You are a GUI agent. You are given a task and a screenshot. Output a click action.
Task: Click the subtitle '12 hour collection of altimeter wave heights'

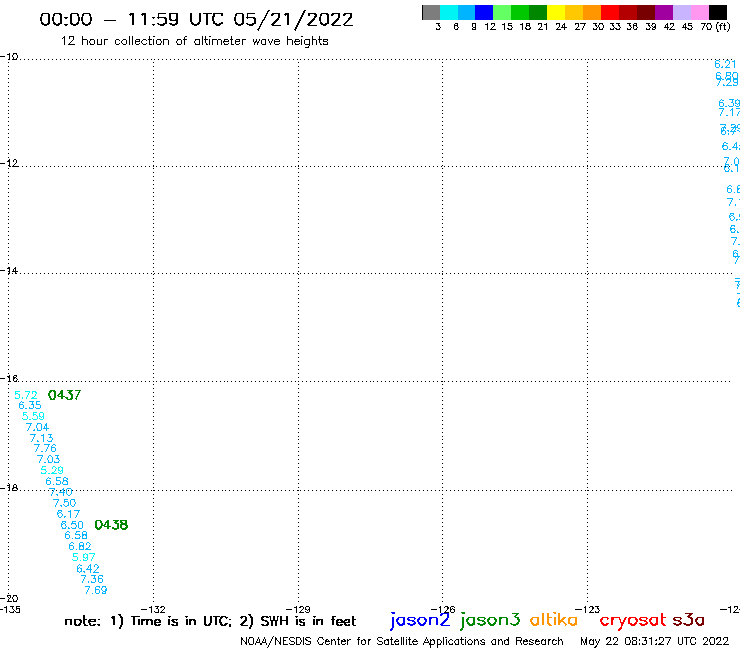194,41
